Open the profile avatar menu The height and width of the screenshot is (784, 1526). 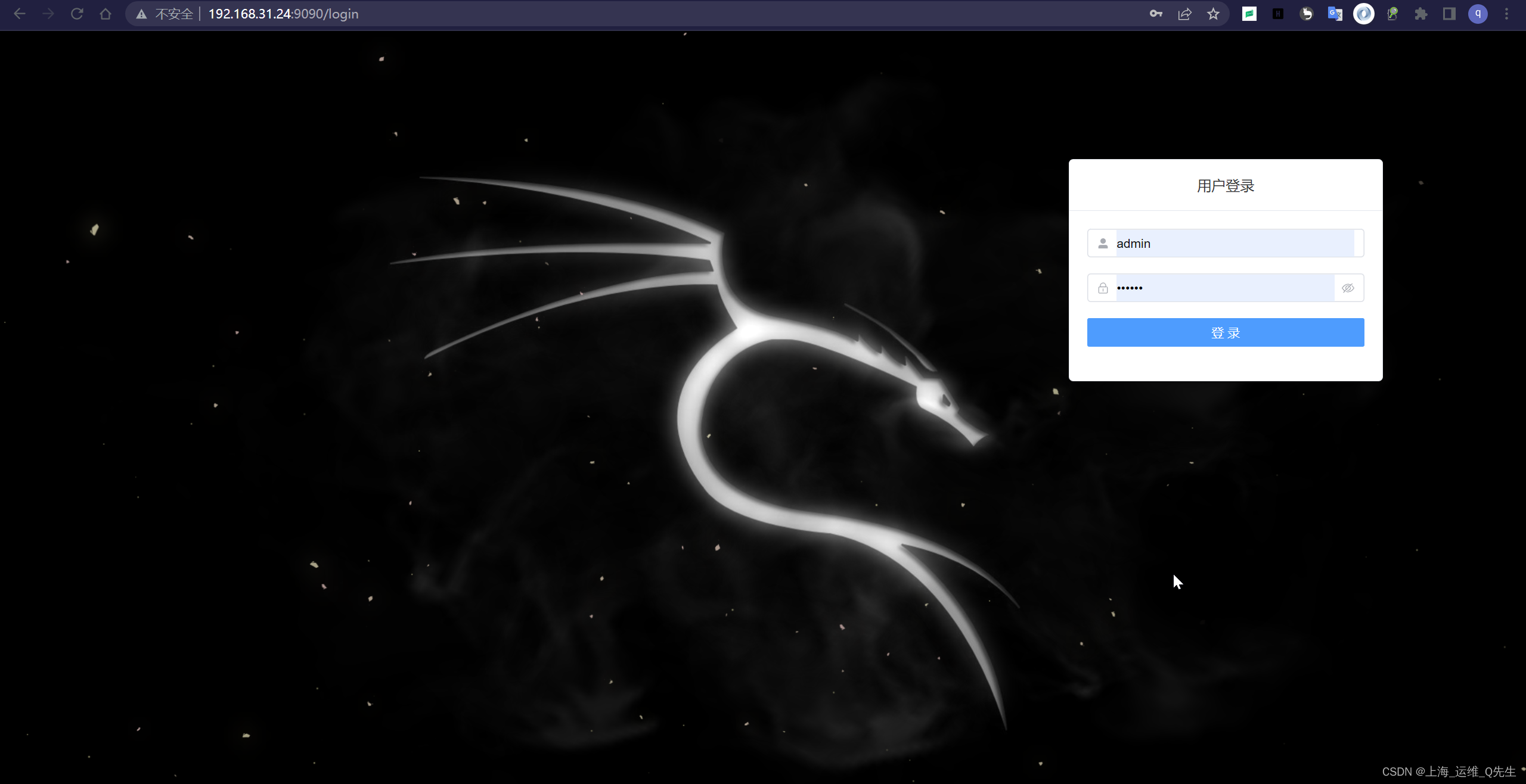point(1478,14)
